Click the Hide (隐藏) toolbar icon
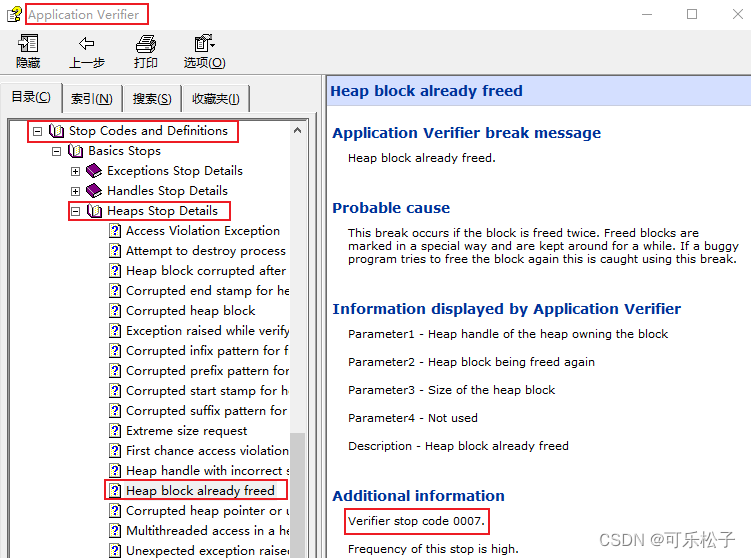751x558 pixels. tap(28, 44)
